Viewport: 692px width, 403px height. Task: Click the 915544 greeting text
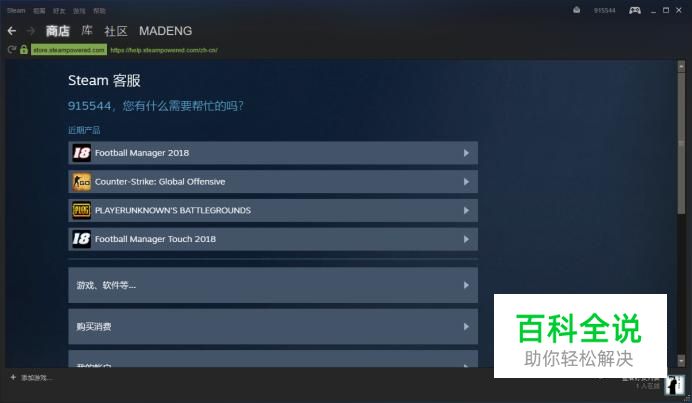click(x=155, y=106)
